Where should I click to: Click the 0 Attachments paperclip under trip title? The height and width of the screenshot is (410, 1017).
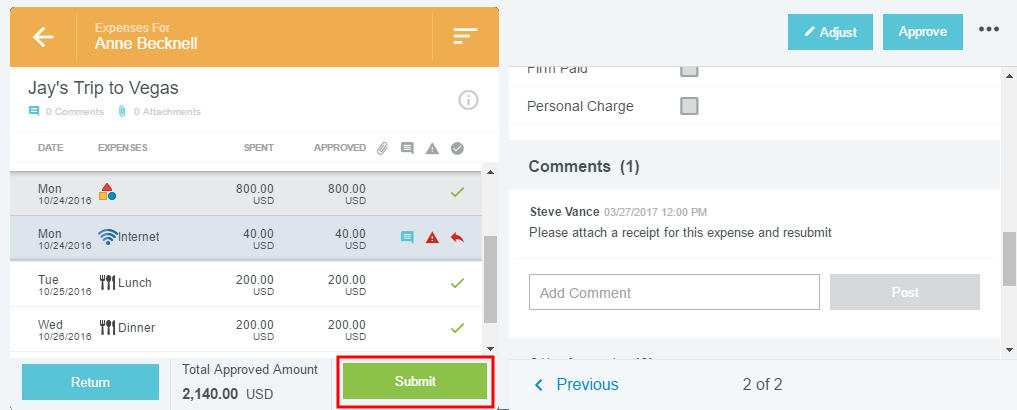click(122, 112)
